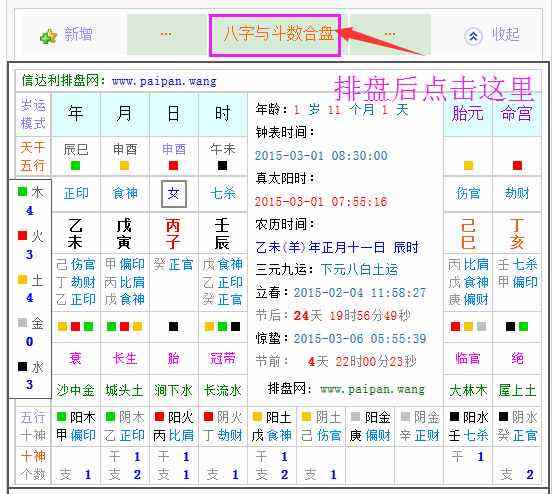Click the 食神 label in 月 column header row
Image resolution: width=553 pixels, height=494 pixels.
coord(125,194)
